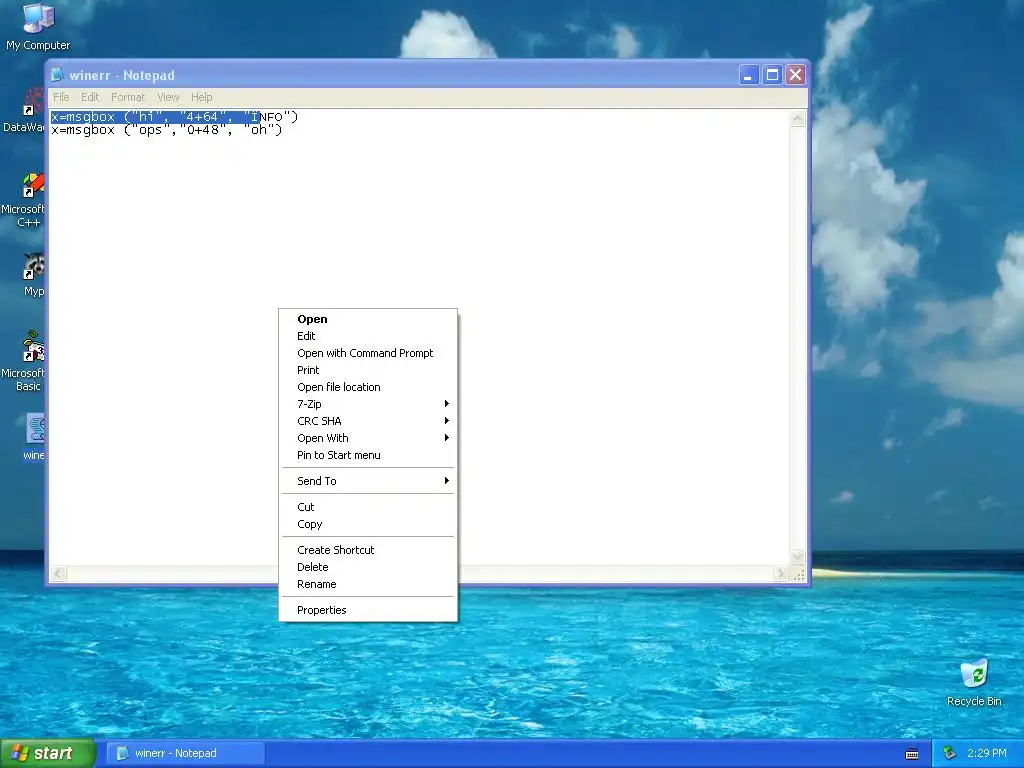Maximize the winerr Notepad window
1024x768 pixels.
(x=772, y=74)
